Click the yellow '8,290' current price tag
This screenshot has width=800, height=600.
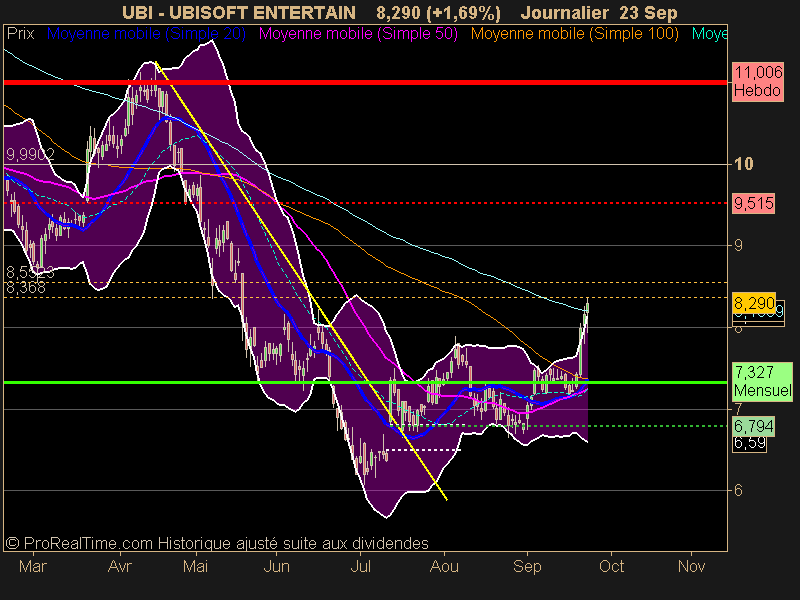pyautogui.click(x=754, y=304)
